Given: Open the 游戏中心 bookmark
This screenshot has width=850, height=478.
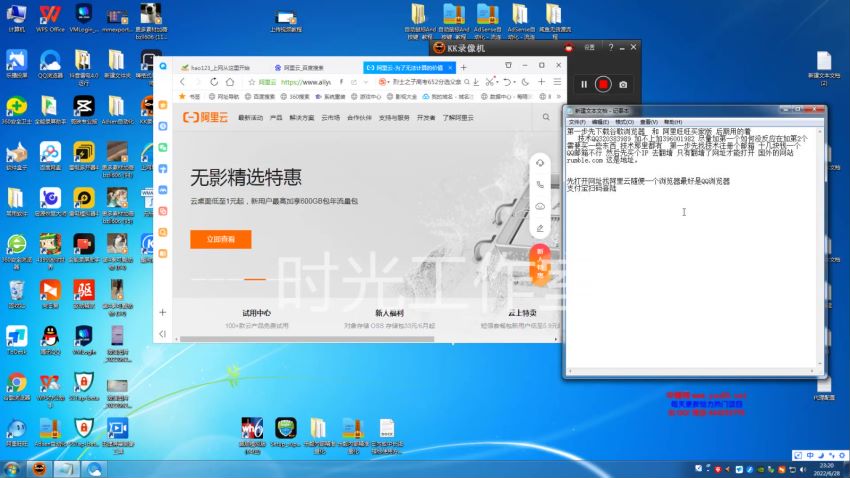Looking at the screenshot, I should [366, 96].
